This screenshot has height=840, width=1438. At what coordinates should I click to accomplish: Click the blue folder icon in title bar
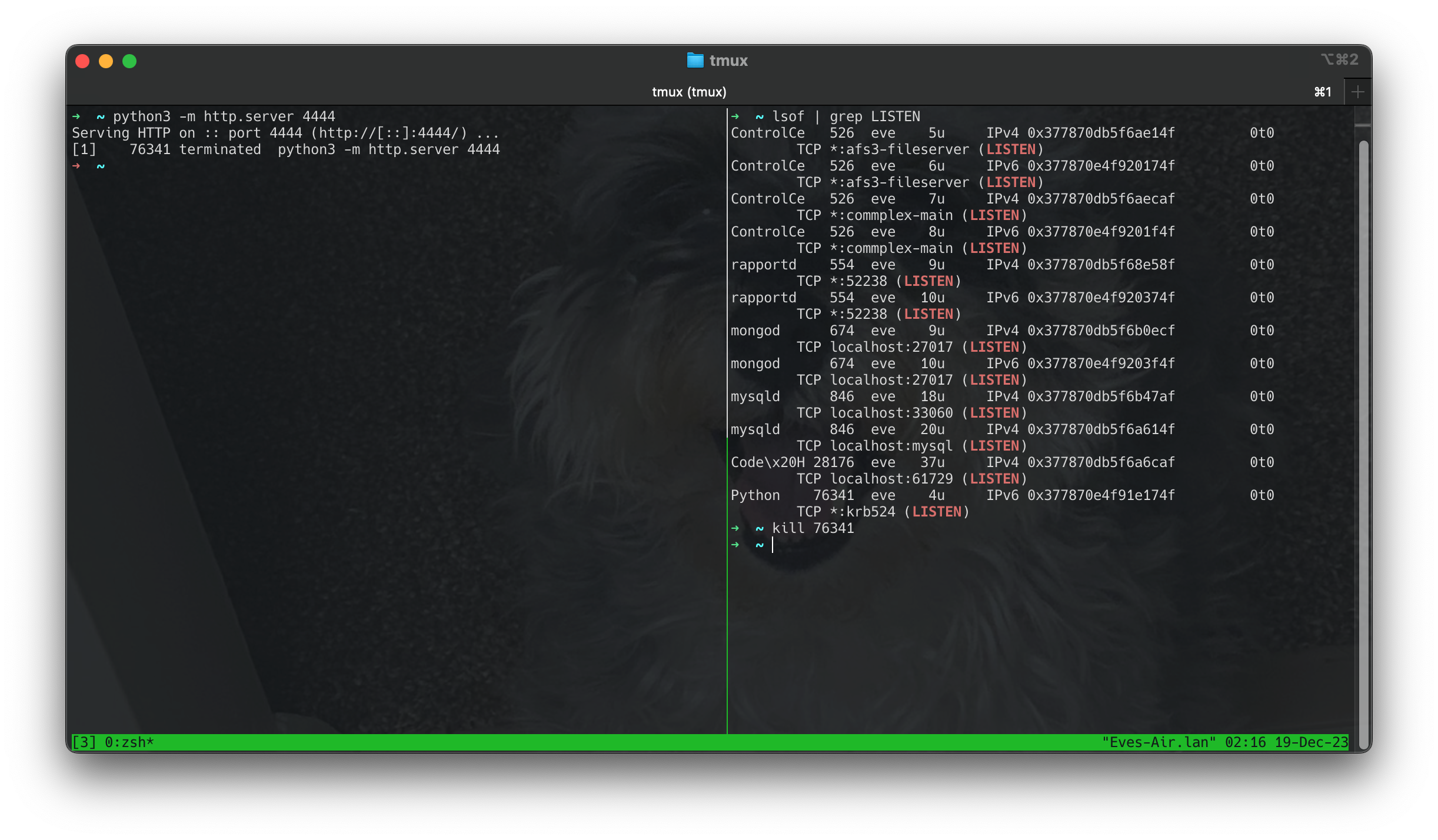[x=696, y=59]
